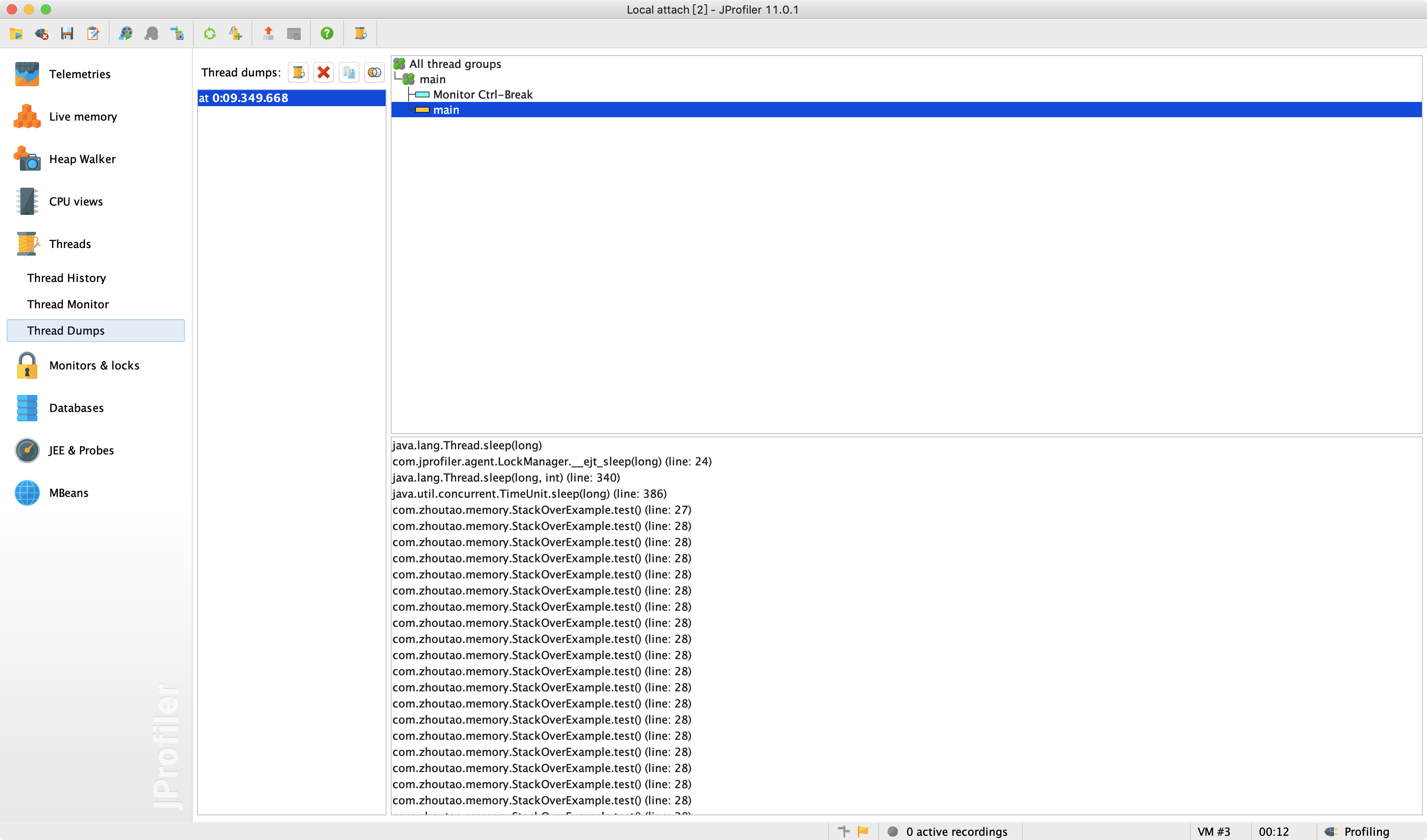
Task: Click the Detach session plug icon
Action: point(41,34)
